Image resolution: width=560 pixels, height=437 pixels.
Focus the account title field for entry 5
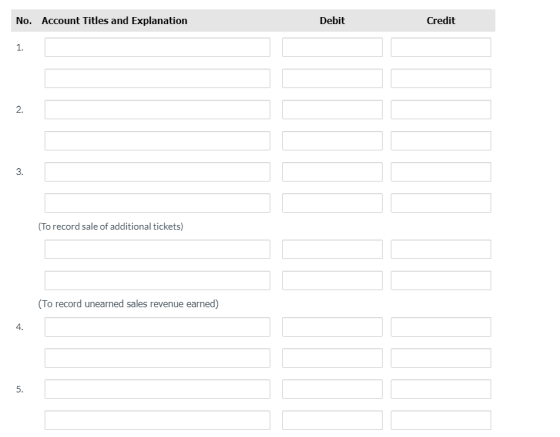(157, 389)
